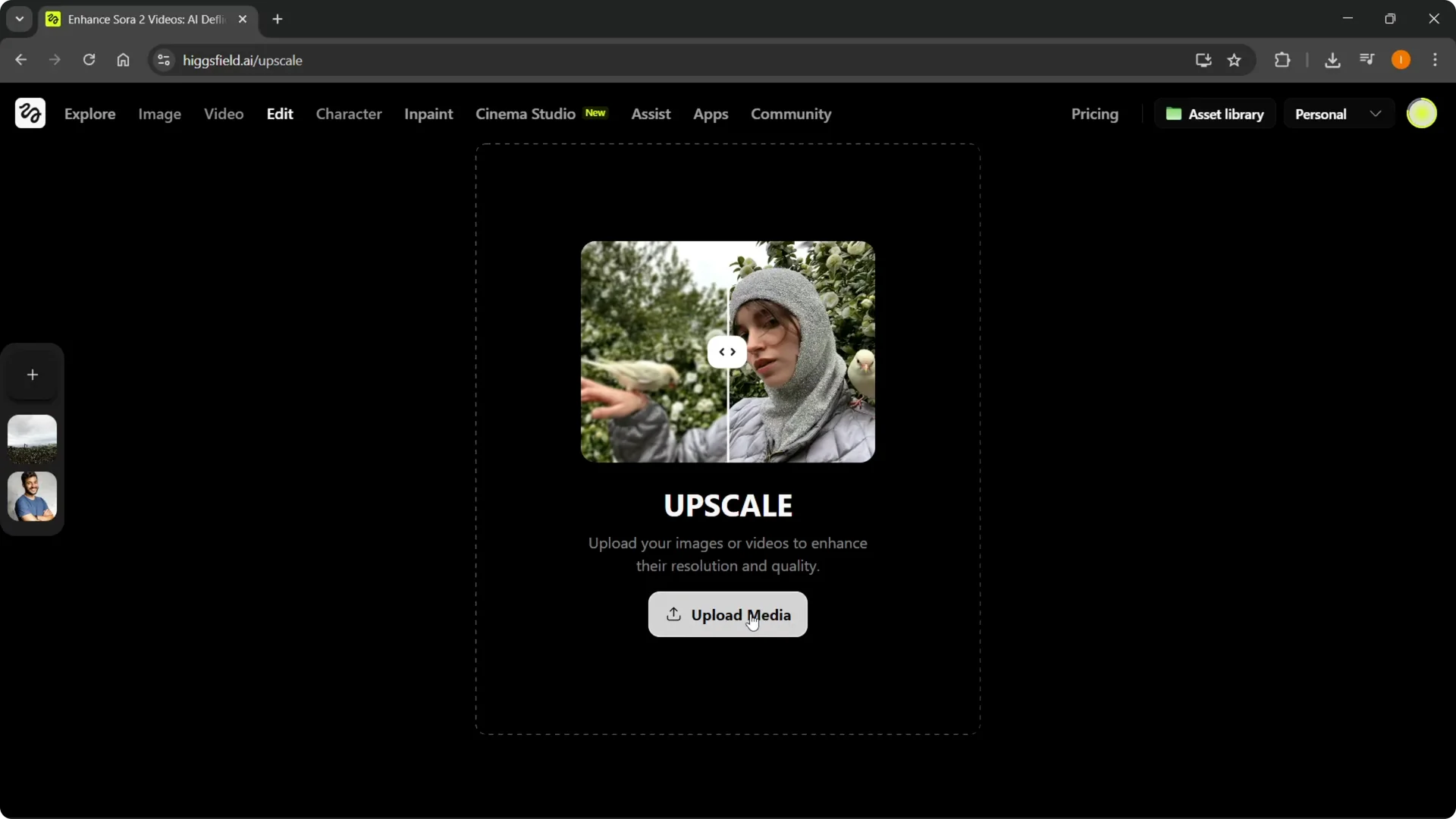This screenshot has height=819, width=1456.
Task: Click the Upload Media button
Action: tap(726, 614)
